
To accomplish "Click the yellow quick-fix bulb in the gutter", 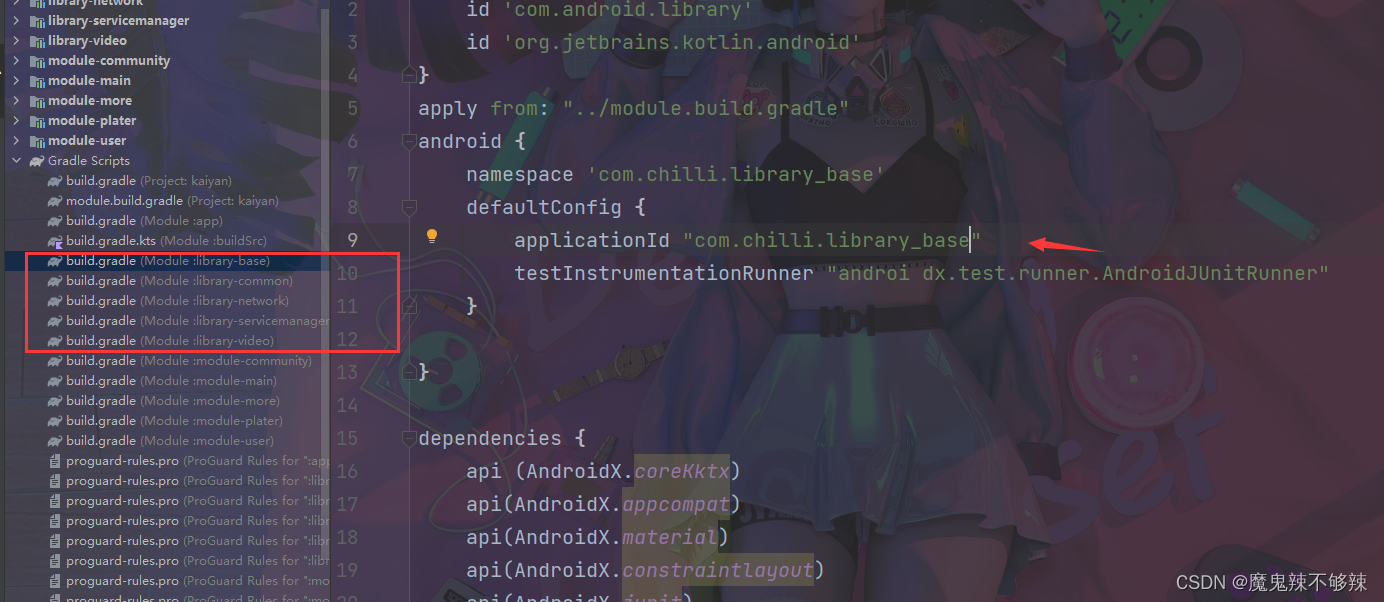I will click(x=431, y=236).
